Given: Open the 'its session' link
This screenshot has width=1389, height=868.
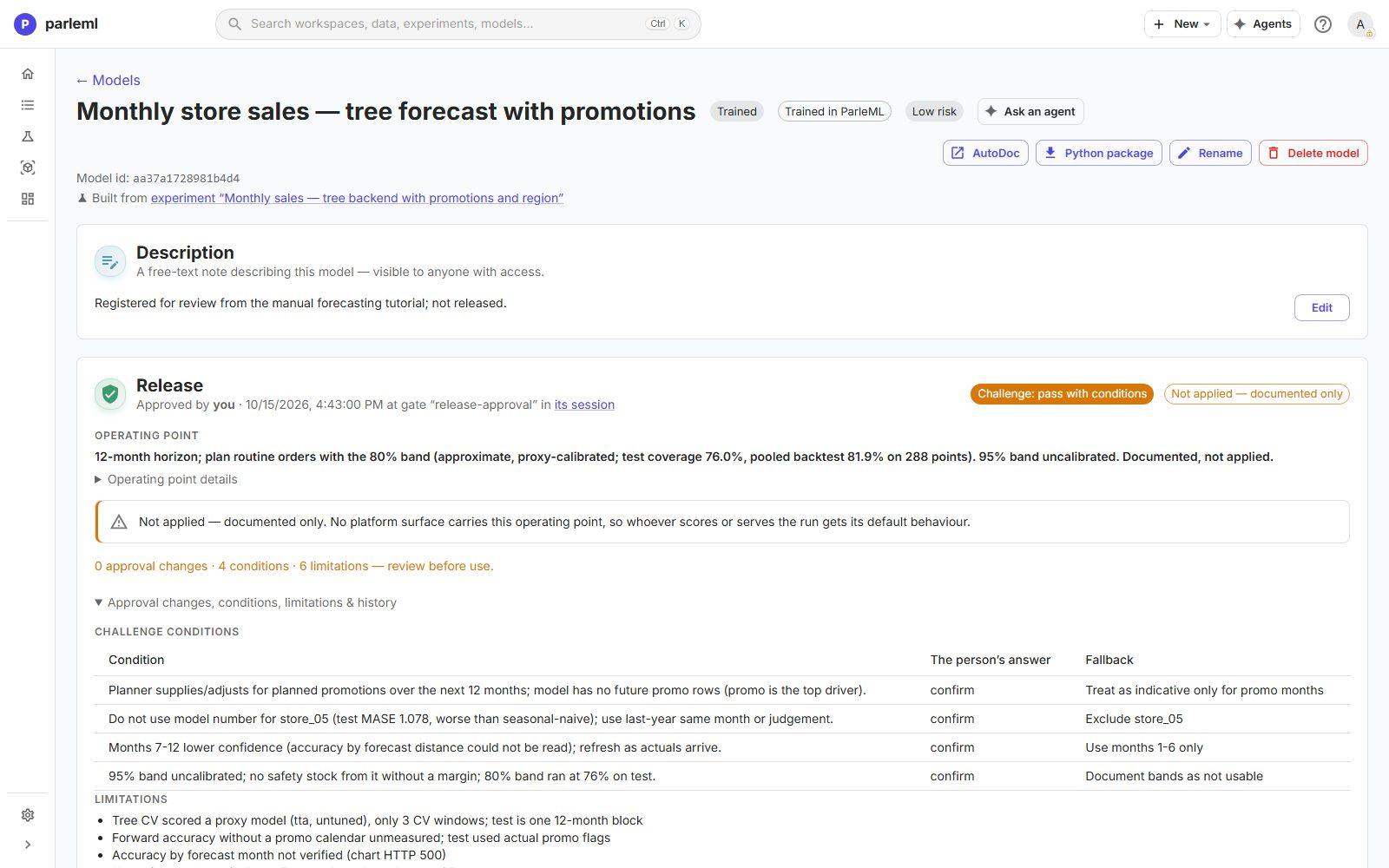Looking at the screenshot, I should pos(584,404).
